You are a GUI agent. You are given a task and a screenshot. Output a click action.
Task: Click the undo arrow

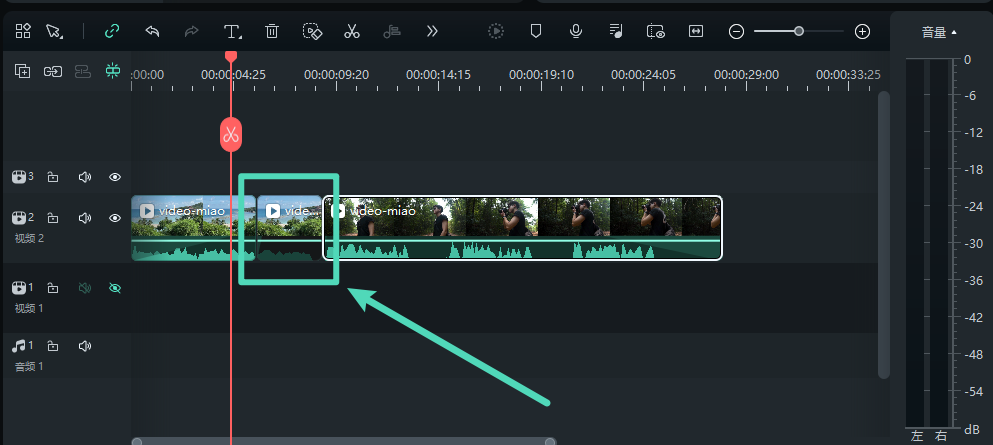(x=152, y=31)
